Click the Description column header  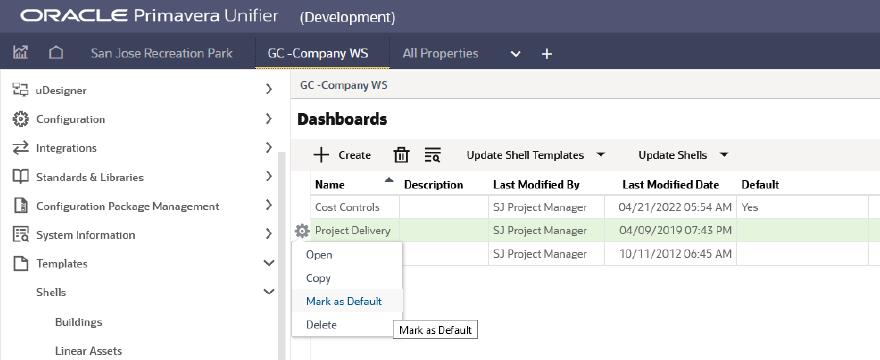coord(433,184)
